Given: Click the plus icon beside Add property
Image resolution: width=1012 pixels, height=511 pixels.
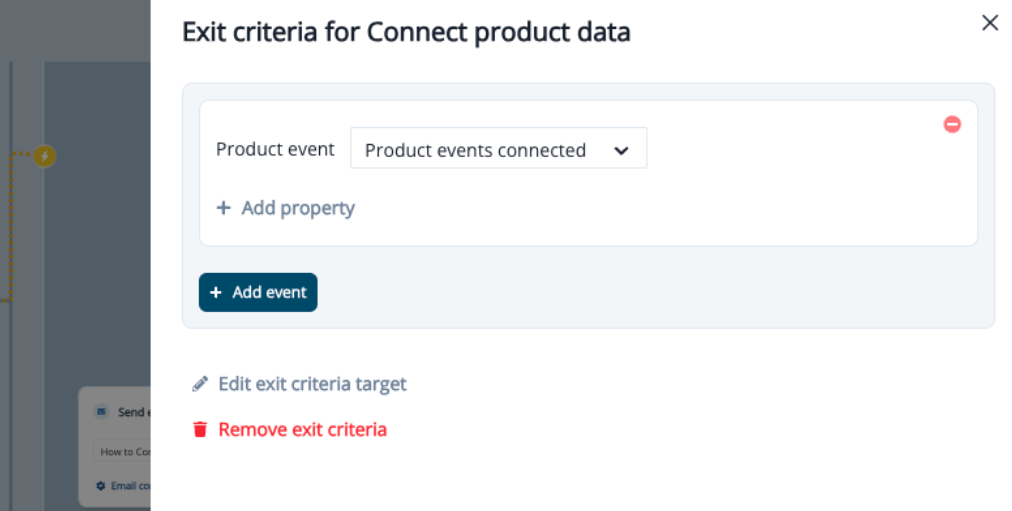Looking at the screenshot, I should click(x=223, y=208).
